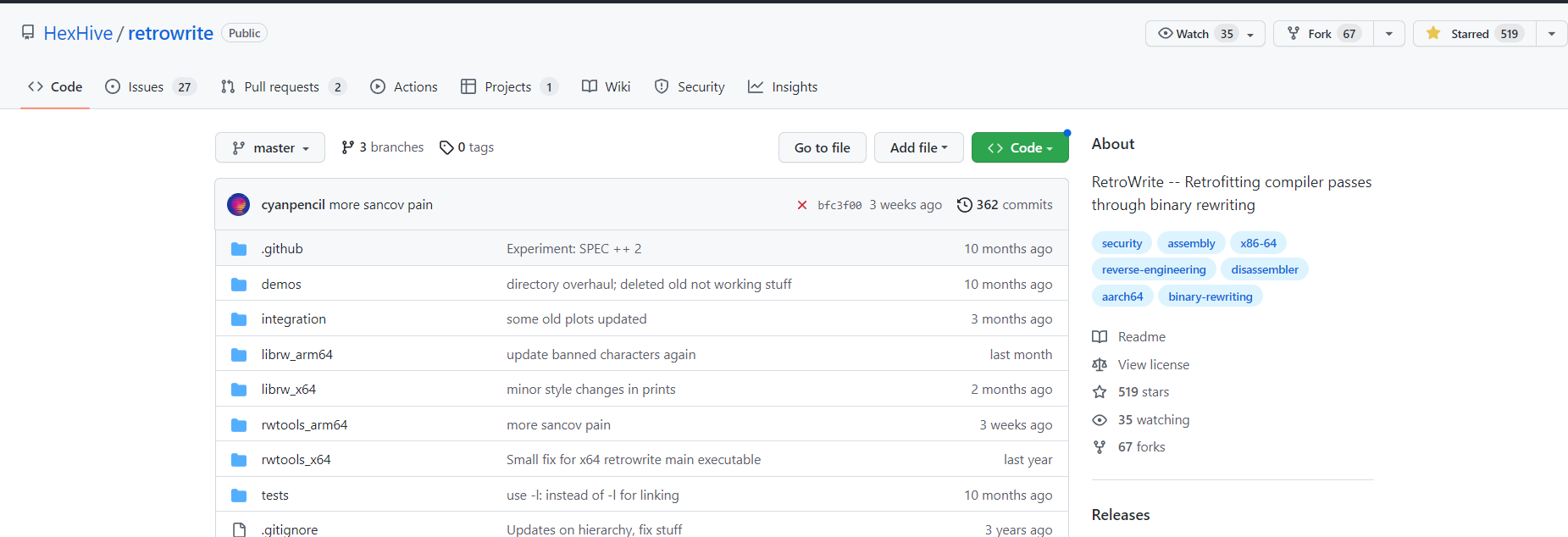Open commit 'directory overhaul; deleted old not working stuff'
Viewport: 1568px width, 537px height.
point(649,284)
